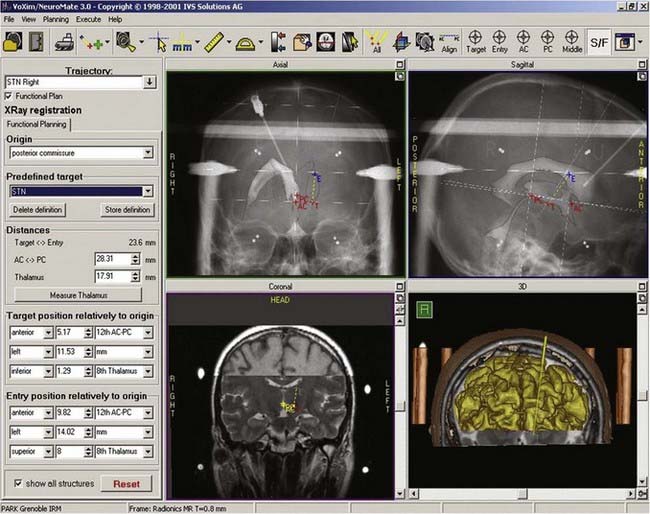
Task: Click the Entry point toolbar icon
Action: [x=500, y=41]
